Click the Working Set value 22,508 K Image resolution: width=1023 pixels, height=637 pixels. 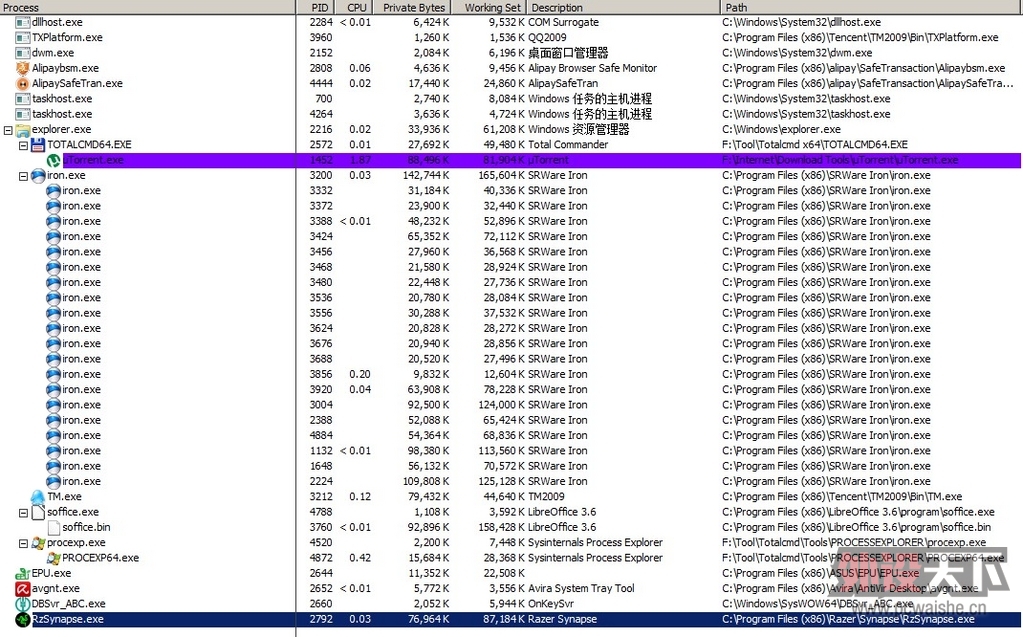coord(504,573)
